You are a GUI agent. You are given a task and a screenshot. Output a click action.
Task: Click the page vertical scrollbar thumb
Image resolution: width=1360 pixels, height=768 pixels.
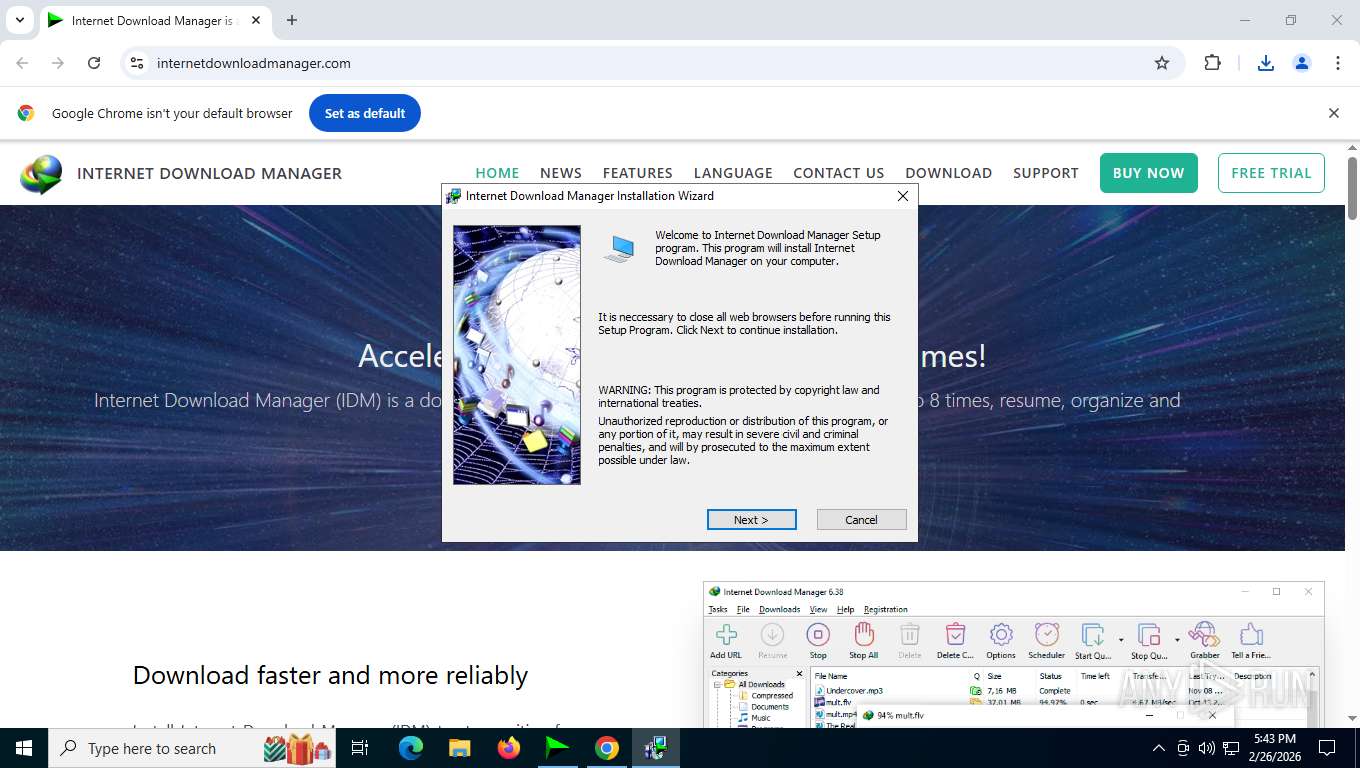1353,188
